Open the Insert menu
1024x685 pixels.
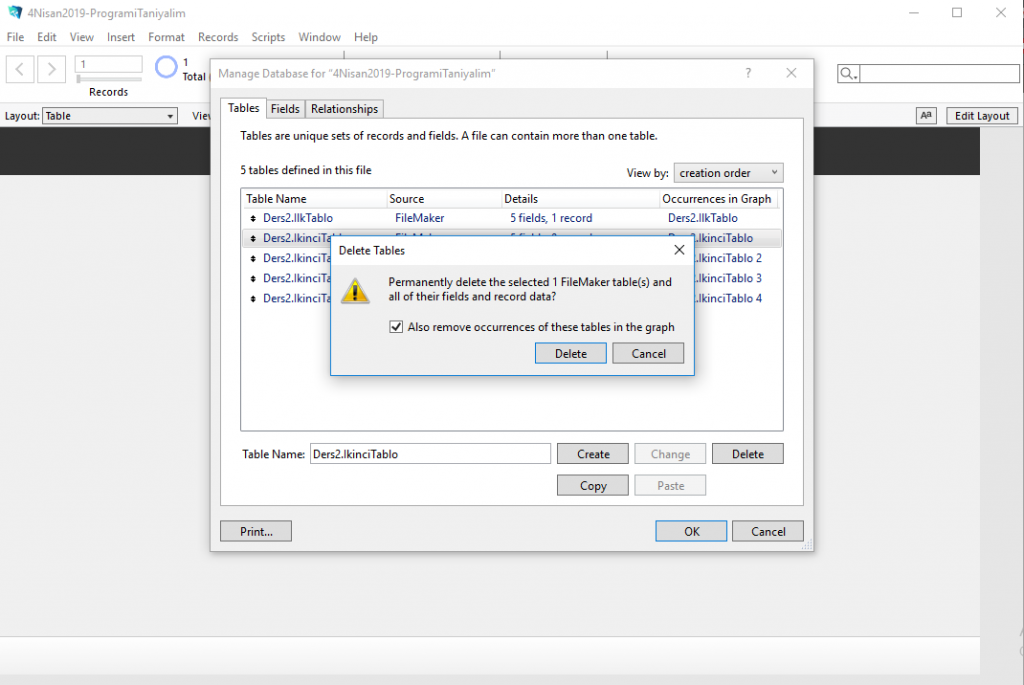pyautogui.click(x=121, y=37)
